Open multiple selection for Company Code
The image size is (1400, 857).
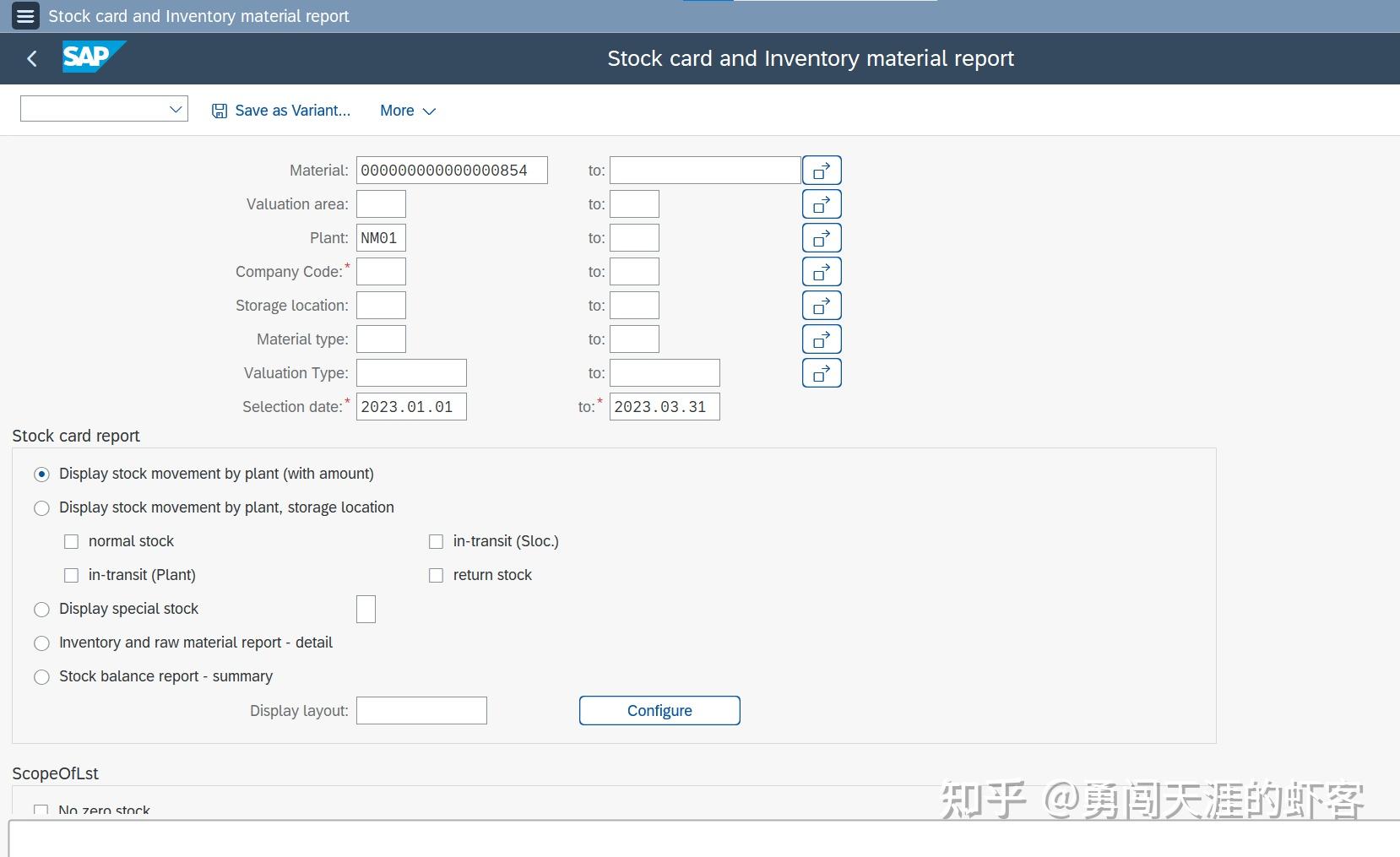(822, 272)
